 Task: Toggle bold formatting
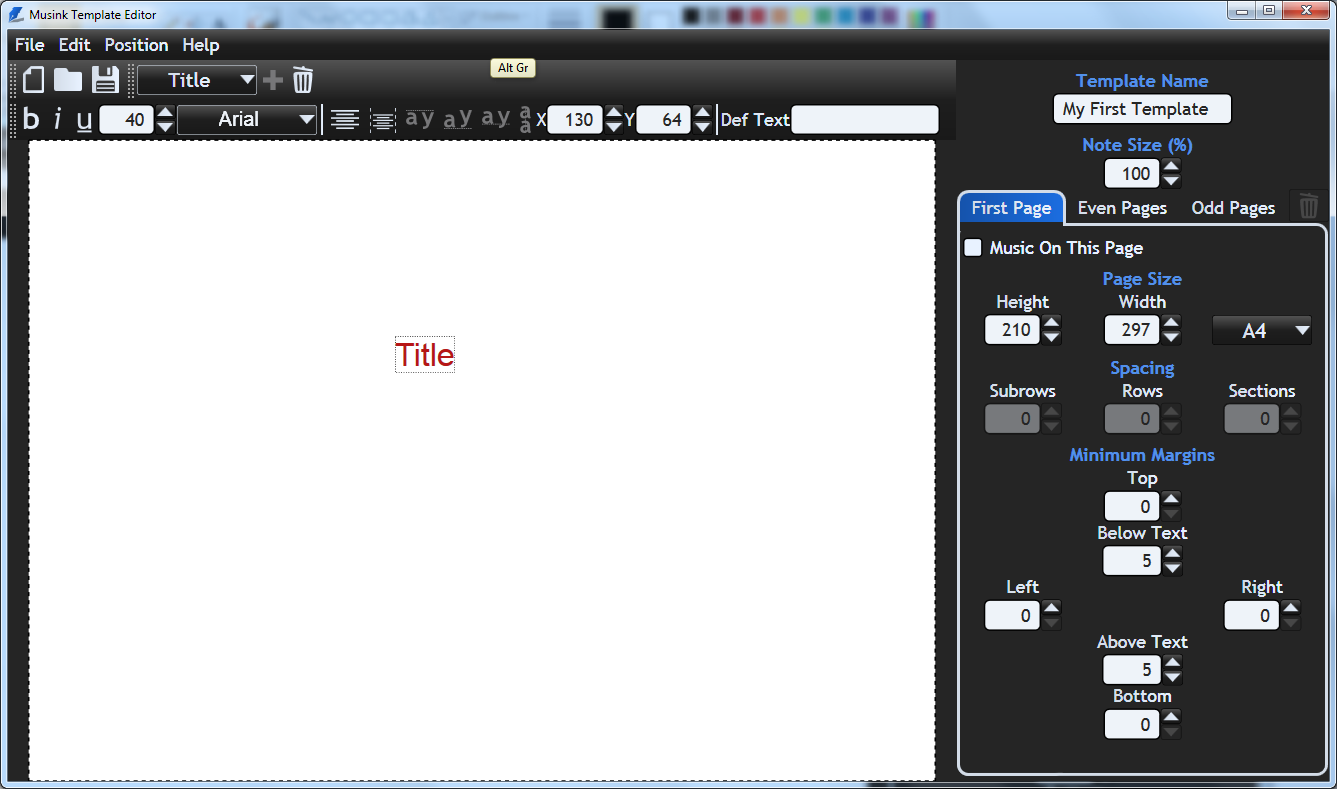point(31,120)
